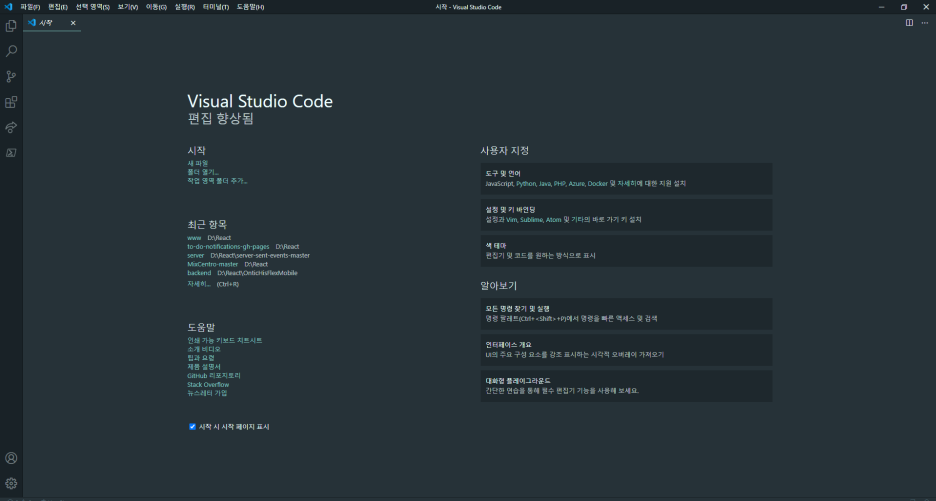
Task: Click 작업 영역 폴더 추가... link
Action: point(217,181)
